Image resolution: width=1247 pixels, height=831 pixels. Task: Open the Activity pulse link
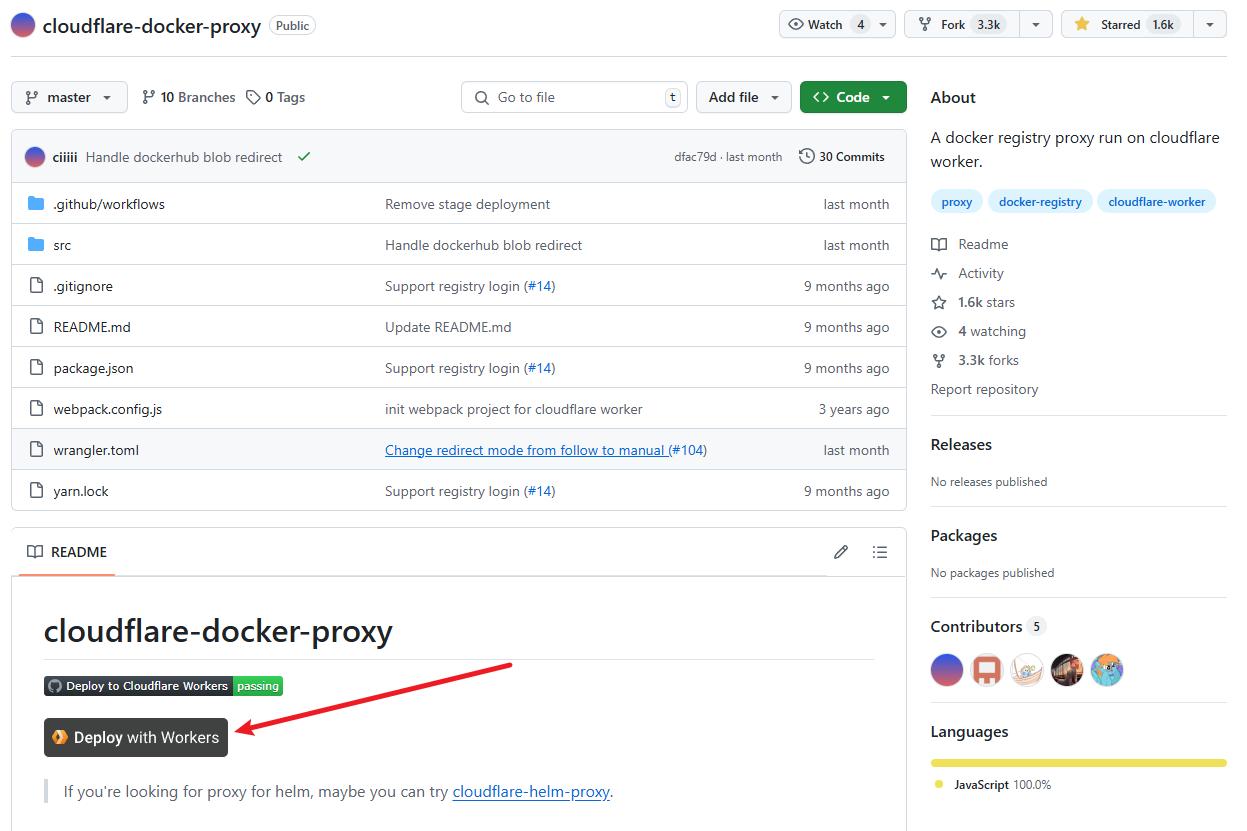coord(980,273)
